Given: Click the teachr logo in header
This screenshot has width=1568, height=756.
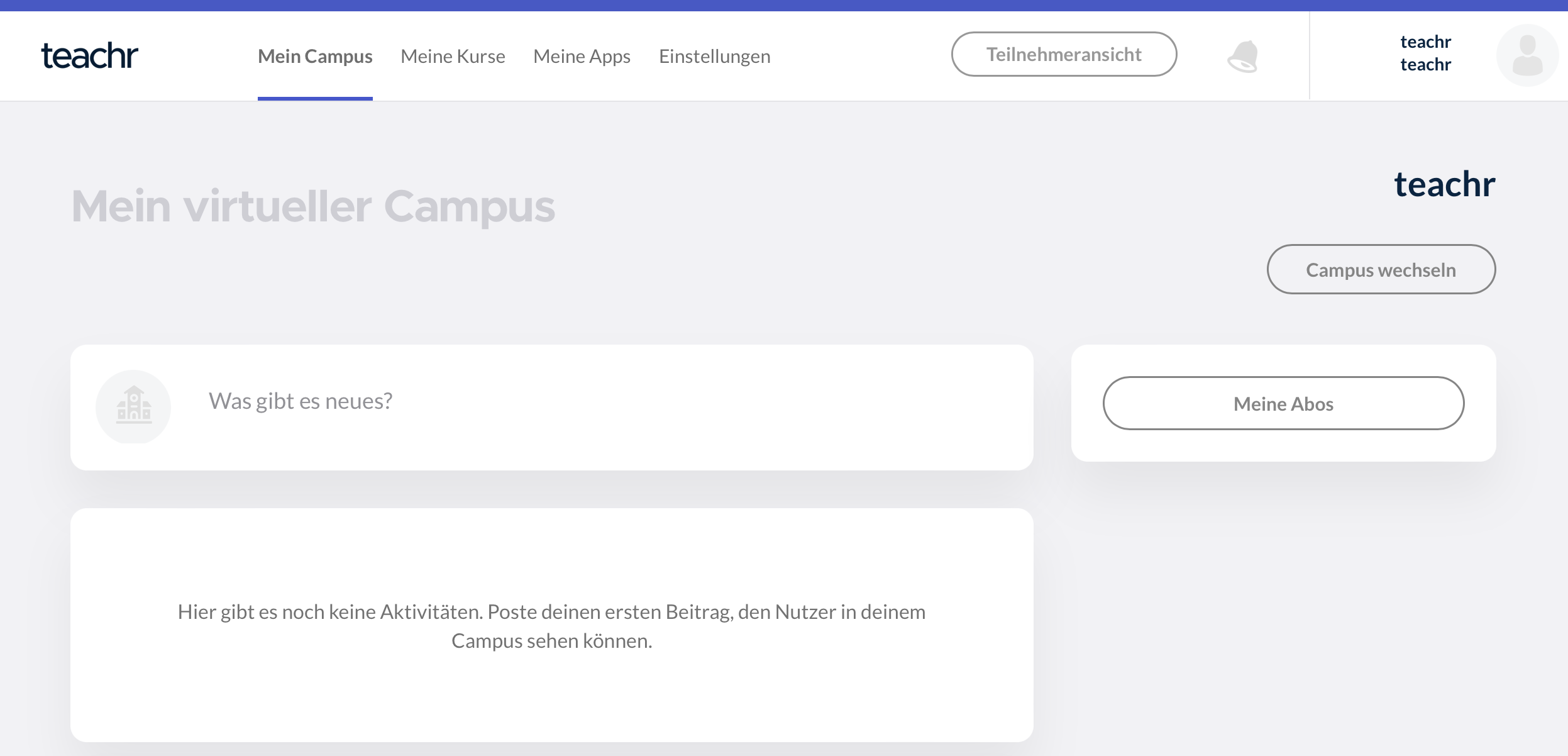Looking at the screenshot, I should pyautogui.click(x=89, y=55).
